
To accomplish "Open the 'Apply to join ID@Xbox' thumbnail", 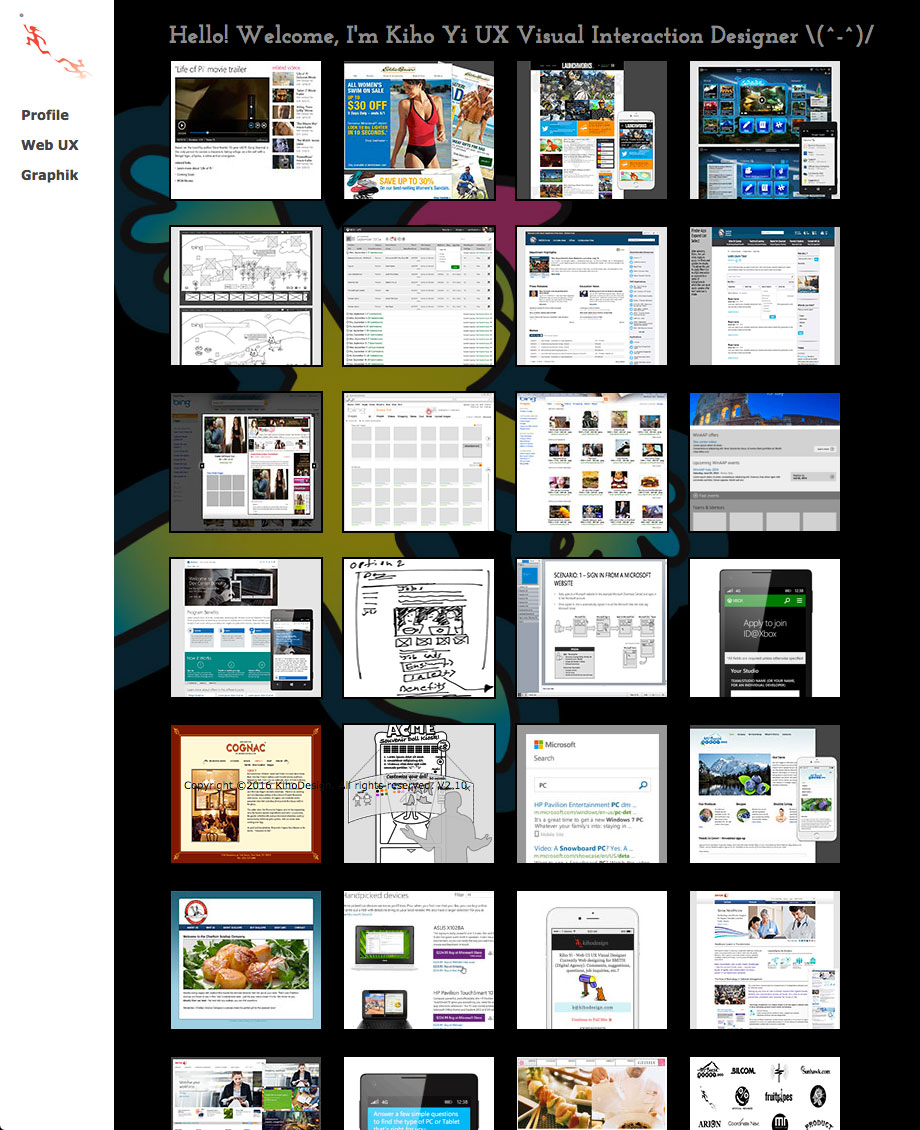I will tap(764, 628).
